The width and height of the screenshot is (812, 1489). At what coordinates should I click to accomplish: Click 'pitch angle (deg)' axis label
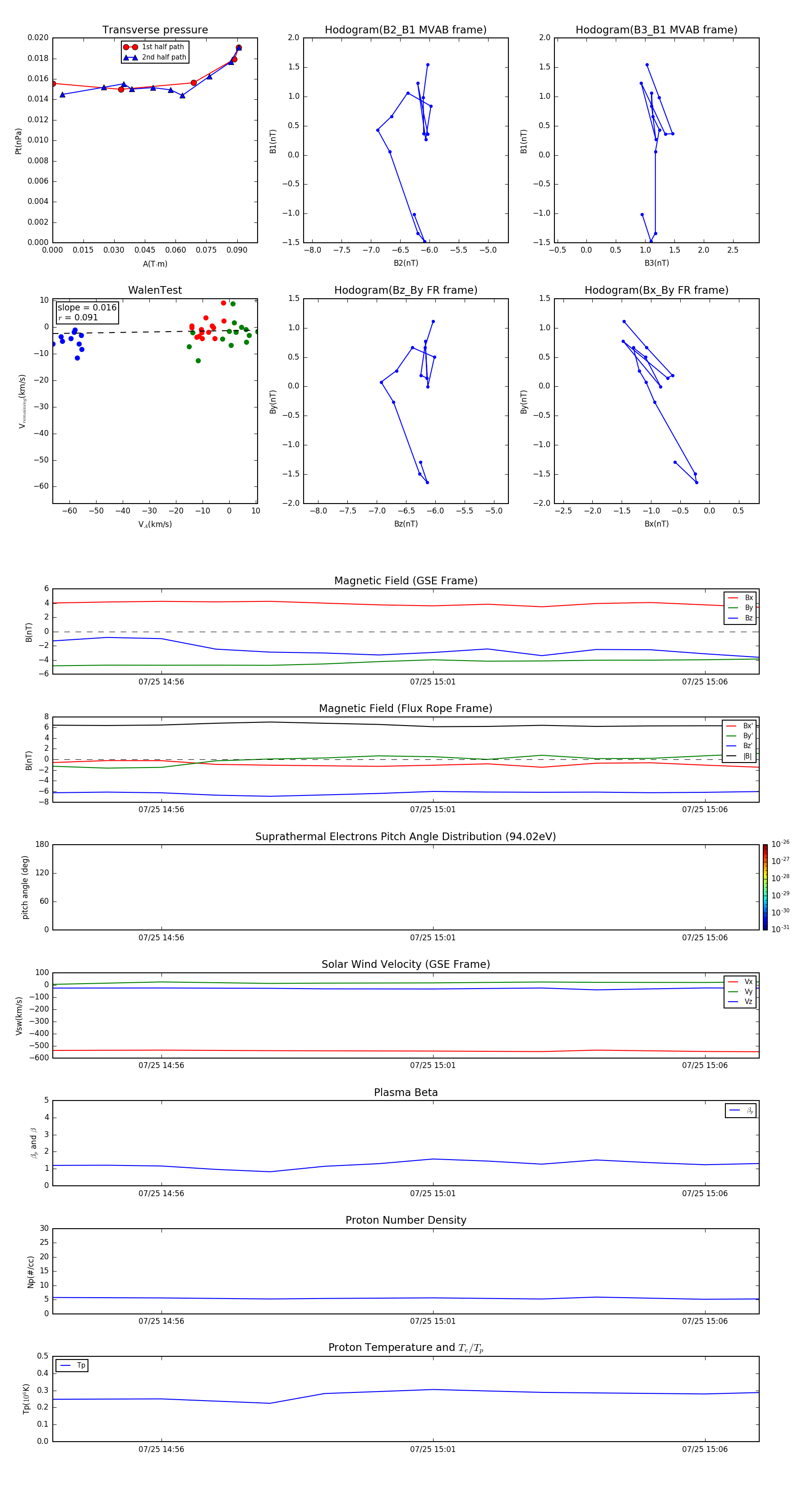(x=25, y=887)
